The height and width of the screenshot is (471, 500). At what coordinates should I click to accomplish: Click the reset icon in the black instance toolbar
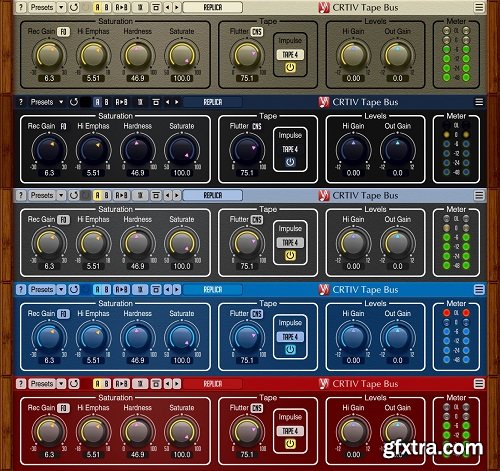(74, 102)
